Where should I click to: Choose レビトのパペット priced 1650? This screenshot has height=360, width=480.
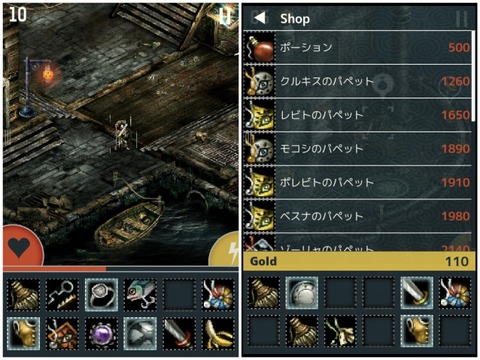click(358, 115)
